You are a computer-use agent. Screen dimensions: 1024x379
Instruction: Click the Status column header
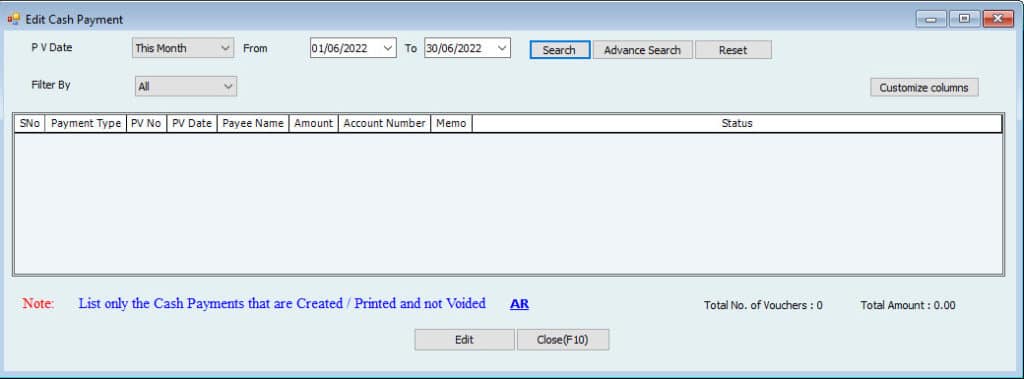point(737,124)
